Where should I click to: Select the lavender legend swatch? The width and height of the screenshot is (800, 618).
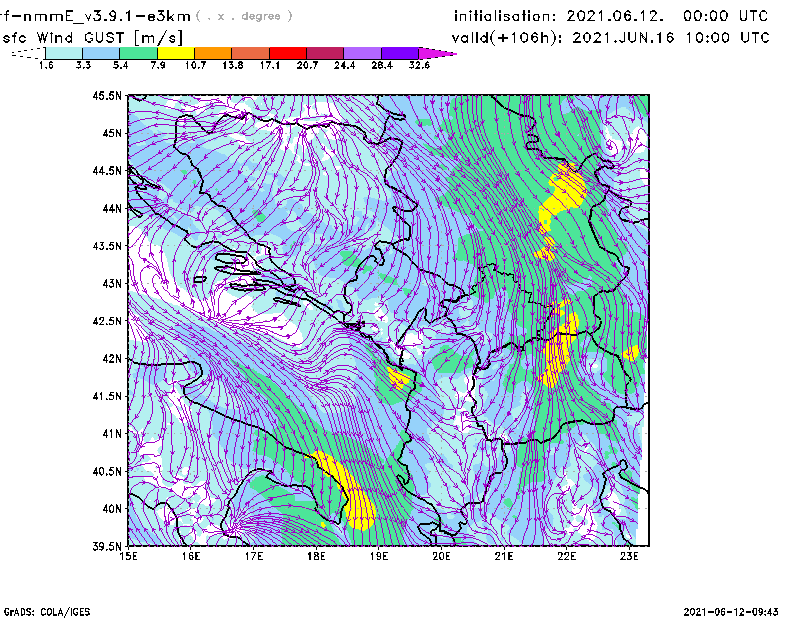pos(362,53)
